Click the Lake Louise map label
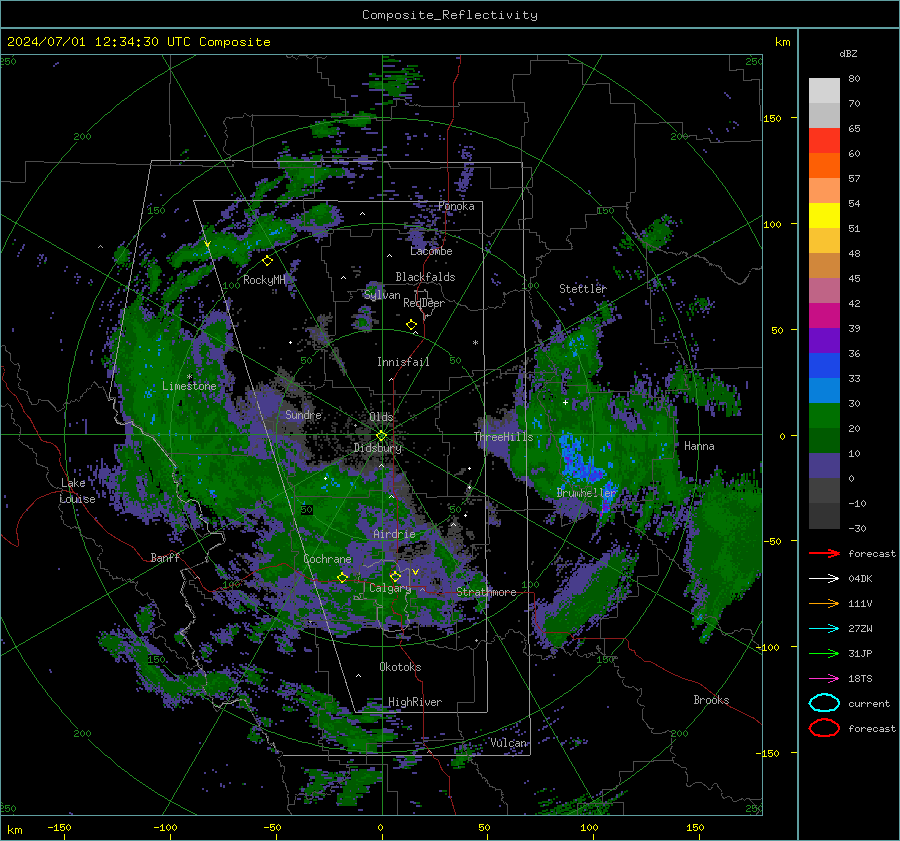The image size is (900, 841). [x=78, y=491]
